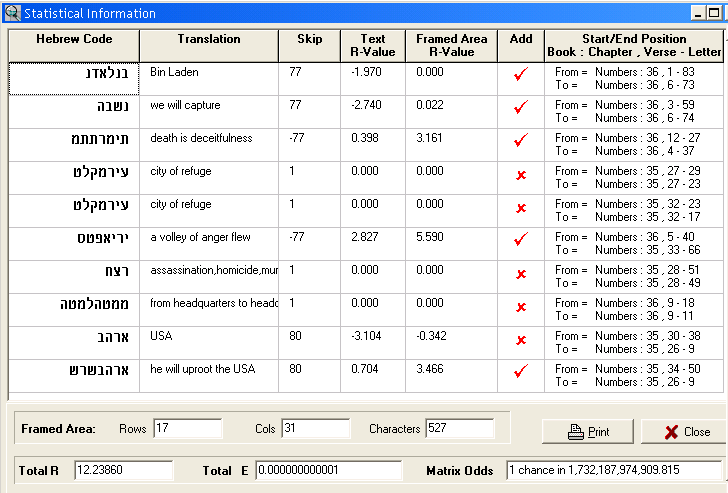The image size is (728, 493).
Task: Click Text R-Value -3.104
Action: [x=366, y=336]
